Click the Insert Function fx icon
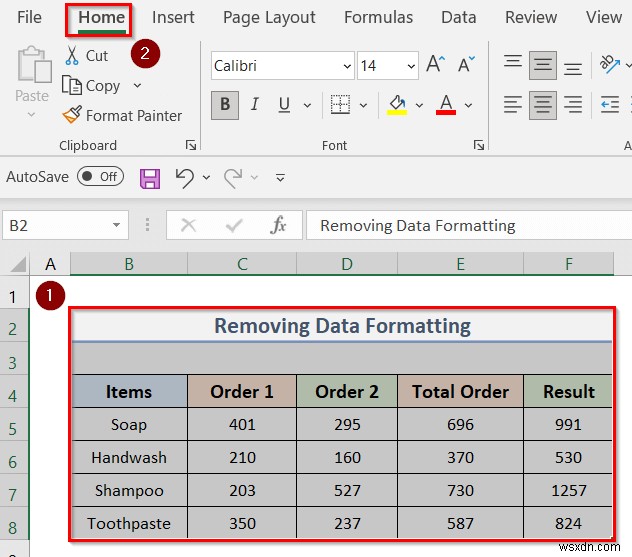Viewport: 632px width, 557px height. (x=278, y=225)
